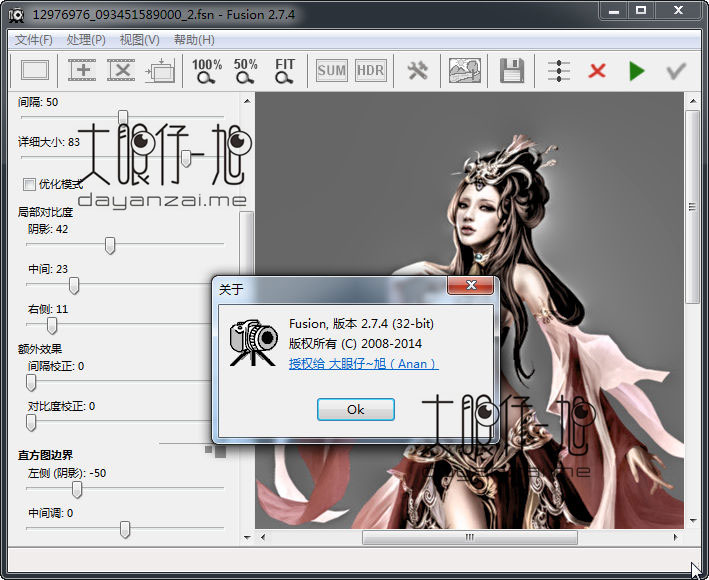Click the 右侧 11 slider handle
This screenshot has width=709, height=580.
tap(52, 325)
